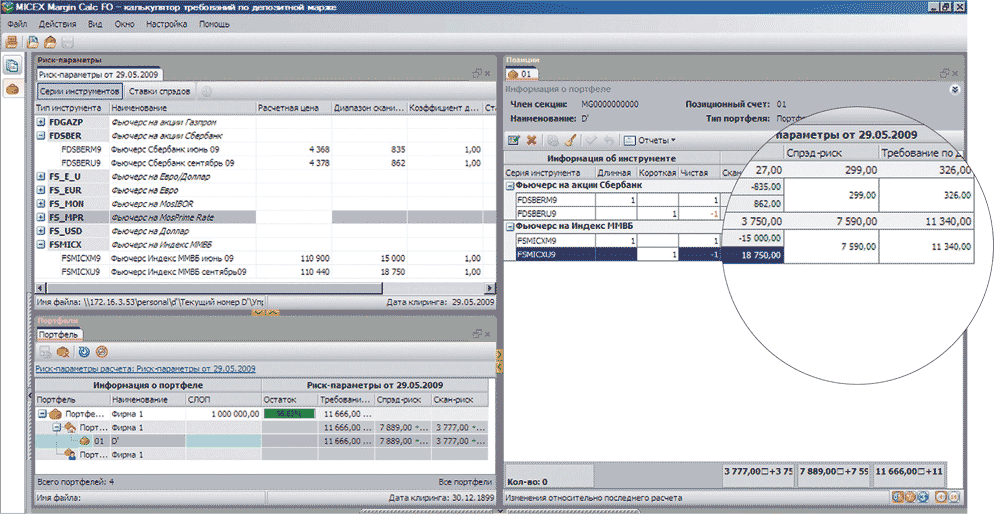Select the 01 tab in Позиции panel
The width and height of the screenshot is (1000, 514).
[520, 75]
